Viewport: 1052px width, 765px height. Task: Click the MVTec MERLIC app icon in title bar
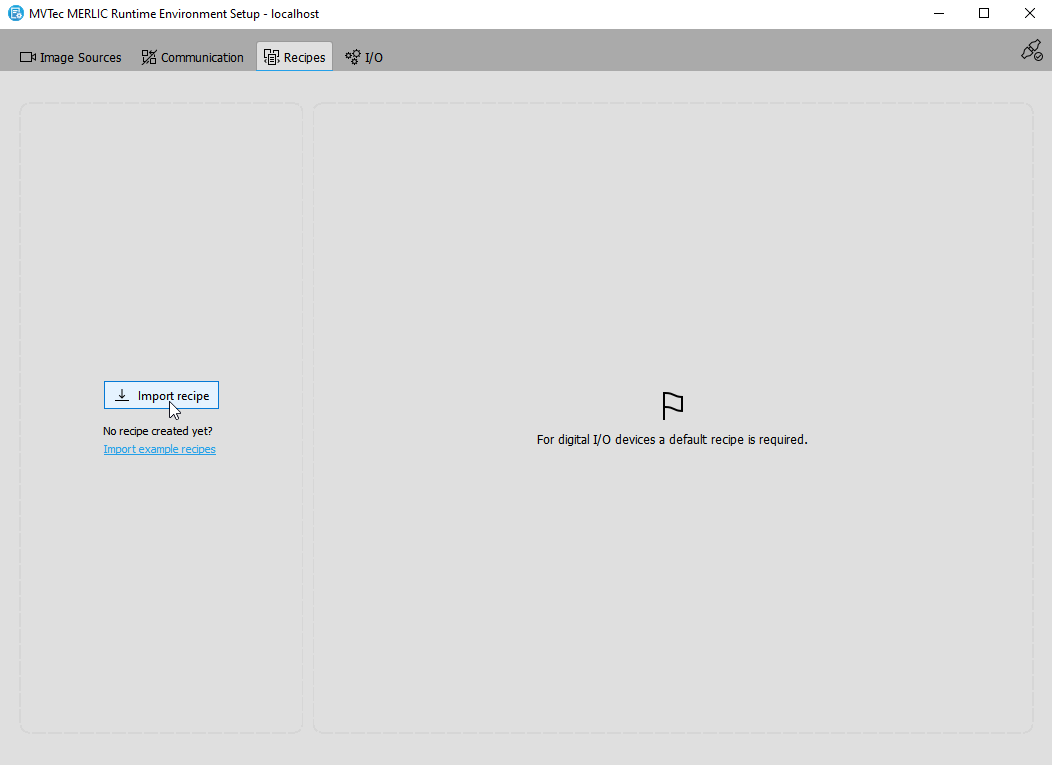[x=15, y=14]
